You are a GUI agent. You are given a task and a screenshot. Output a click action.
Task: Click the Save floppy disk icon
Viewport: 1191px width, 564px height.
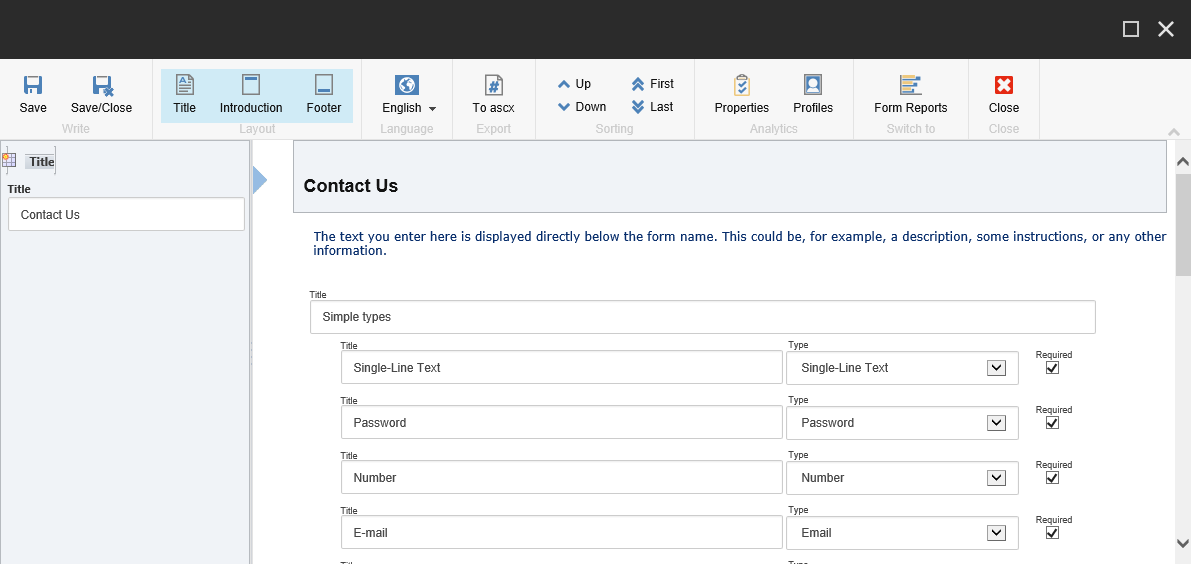[33, 86]
